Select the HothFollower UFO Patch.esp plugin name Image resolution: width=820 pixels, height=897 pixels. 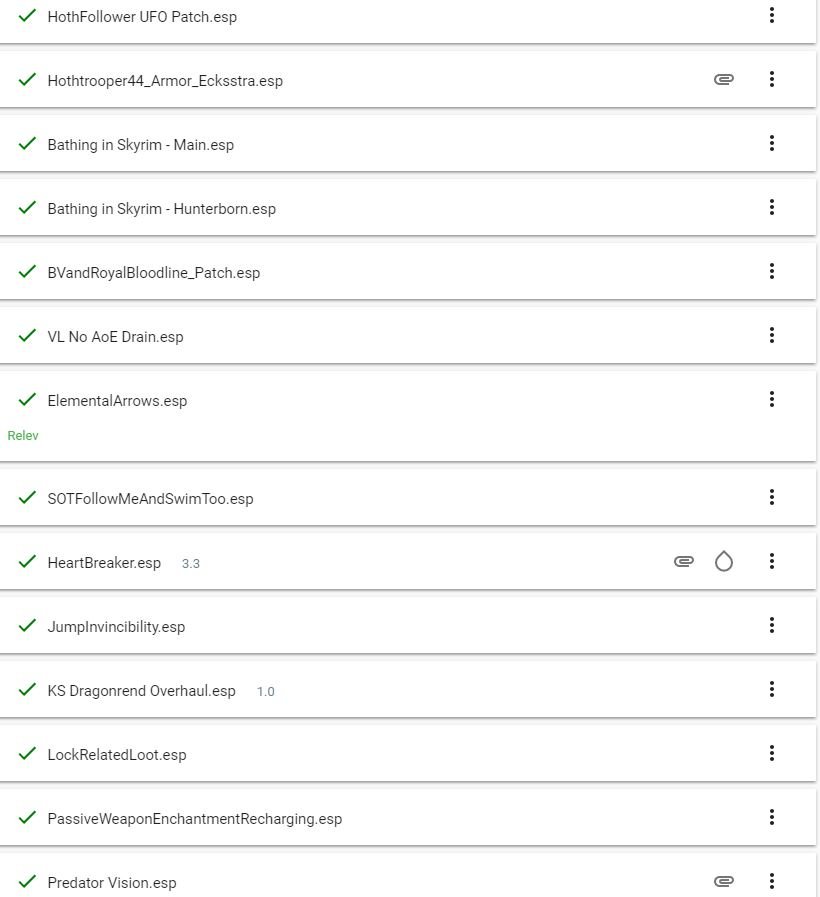[142, 17]
